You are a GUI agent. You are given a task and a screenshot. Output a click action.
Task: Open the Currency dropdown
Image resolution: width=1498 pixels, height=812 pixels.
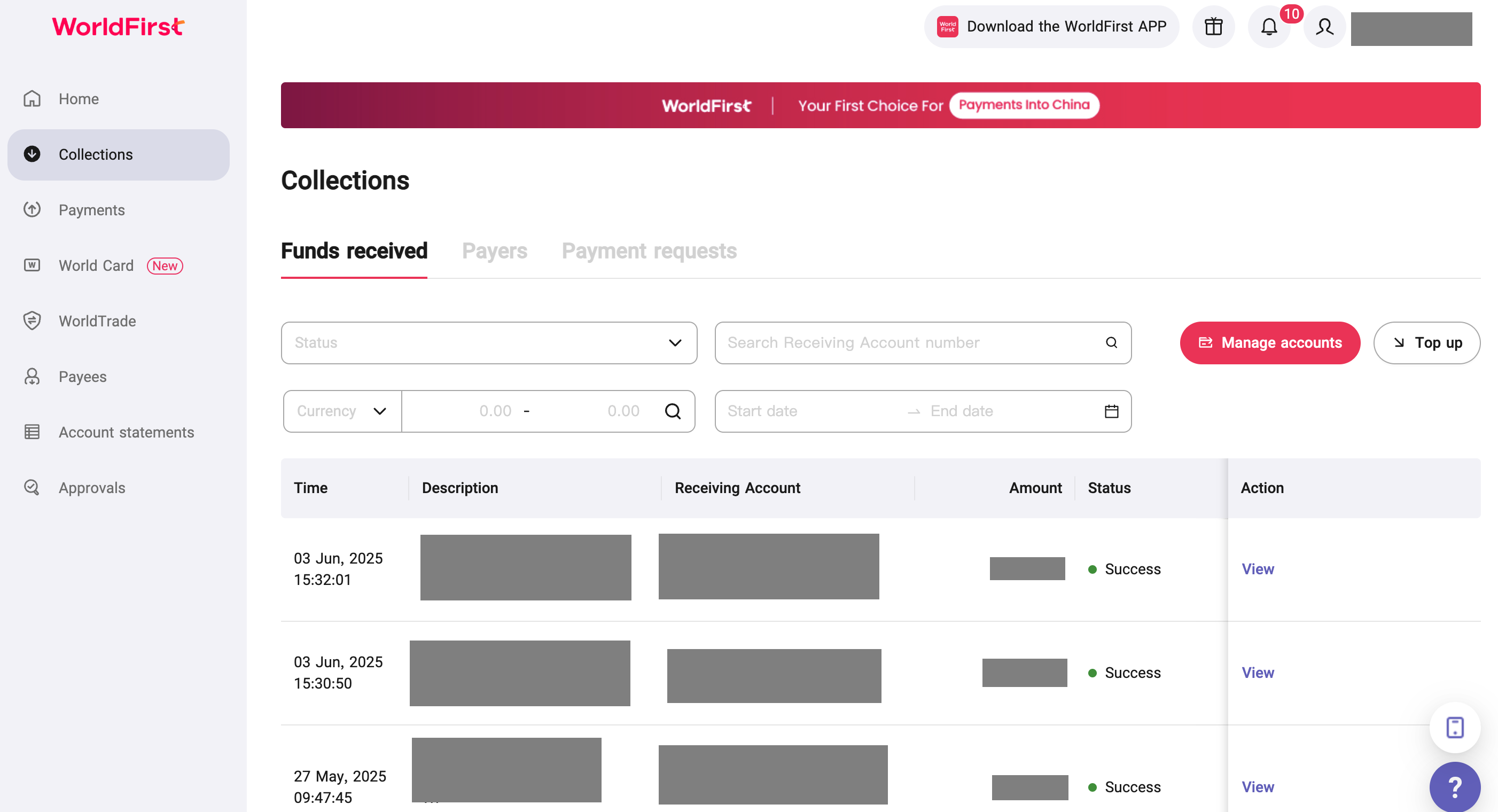(342, 411)
